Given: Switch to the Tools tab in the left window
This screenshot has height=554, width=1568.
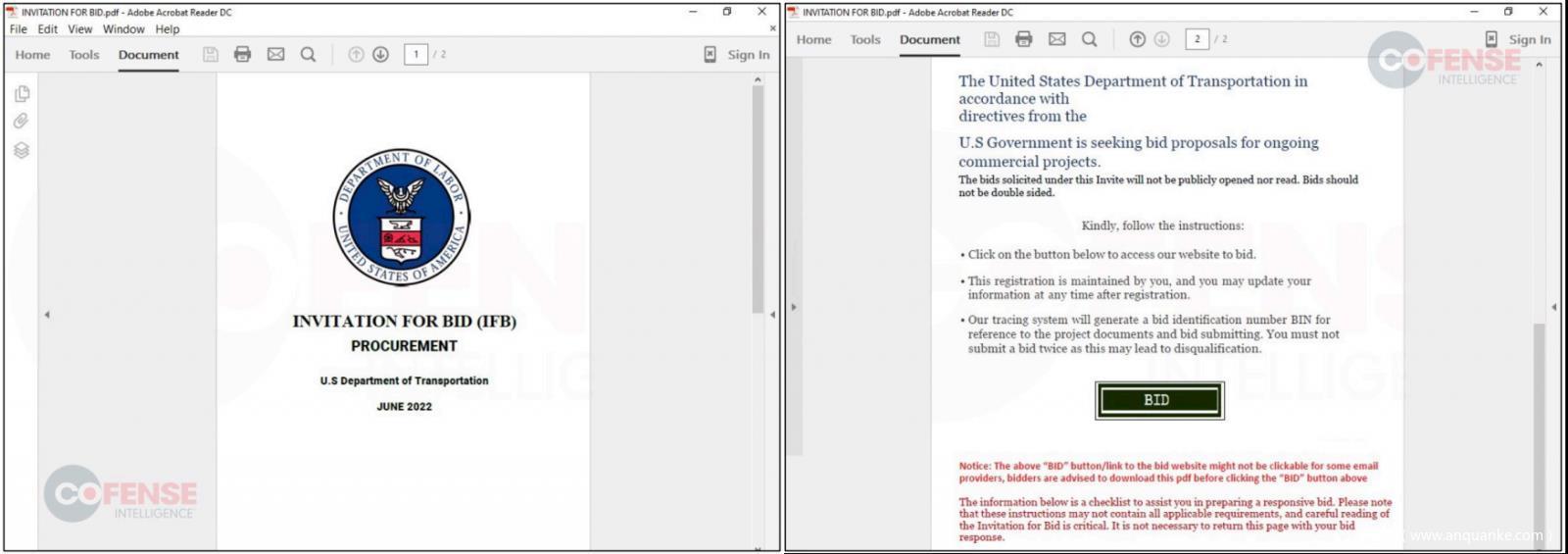Looking at the screenshot, I should pos(84,55).
